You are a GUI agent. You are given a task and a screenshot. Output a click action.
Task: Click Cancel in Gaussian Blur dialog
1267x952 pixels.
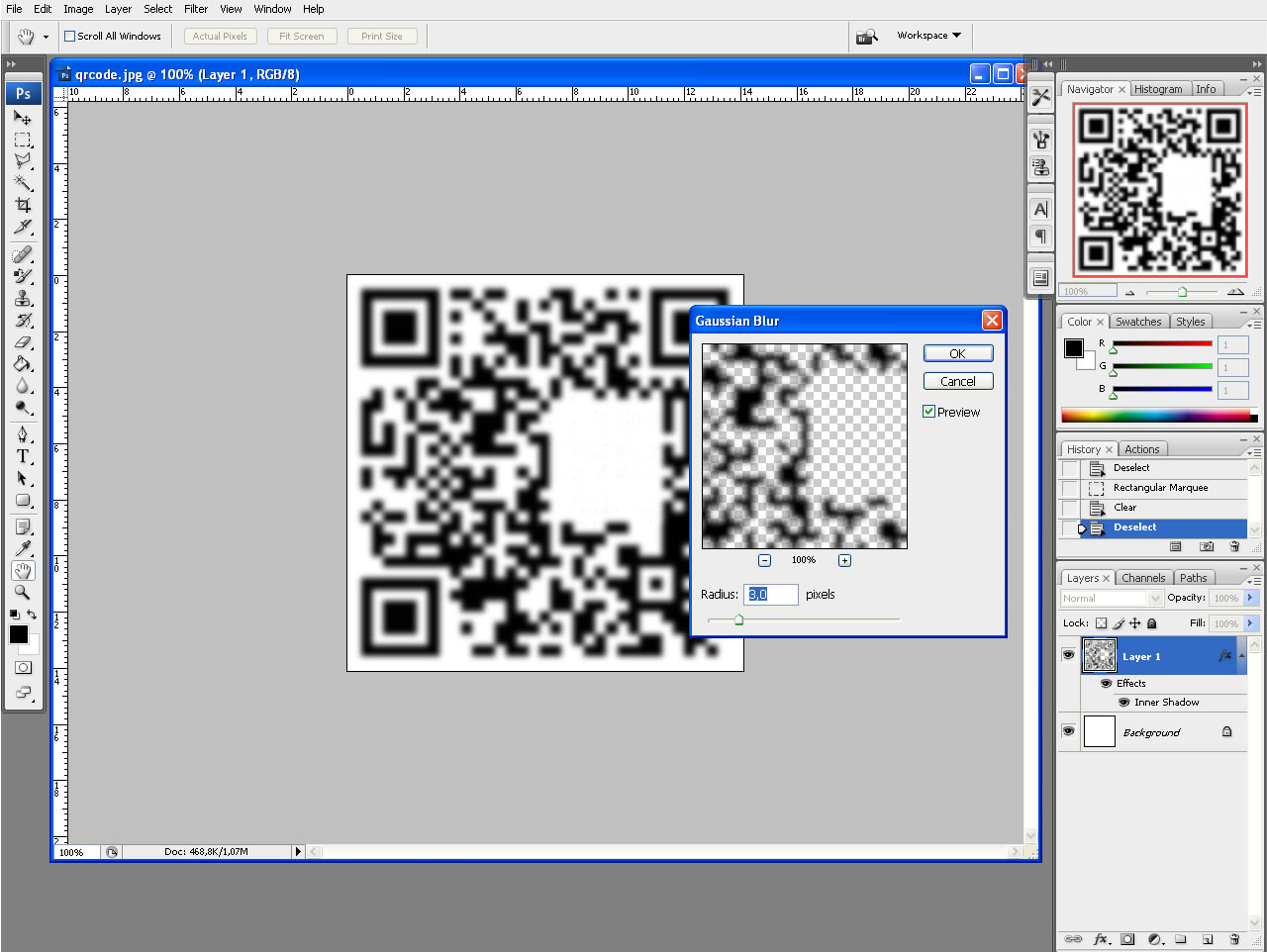[x=957, y=381]
